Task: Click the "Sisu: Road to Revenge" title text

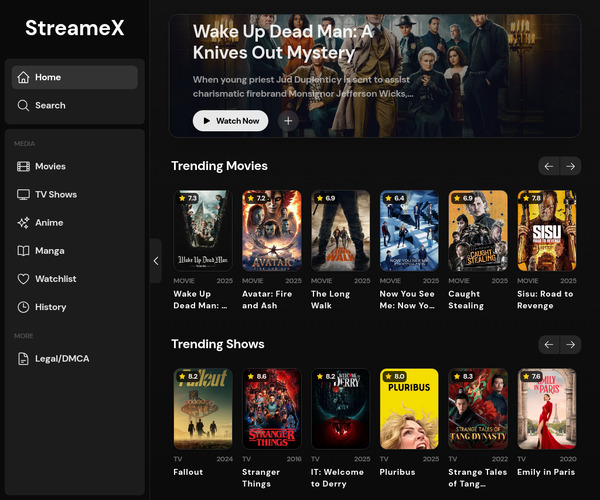Action: 545,300
